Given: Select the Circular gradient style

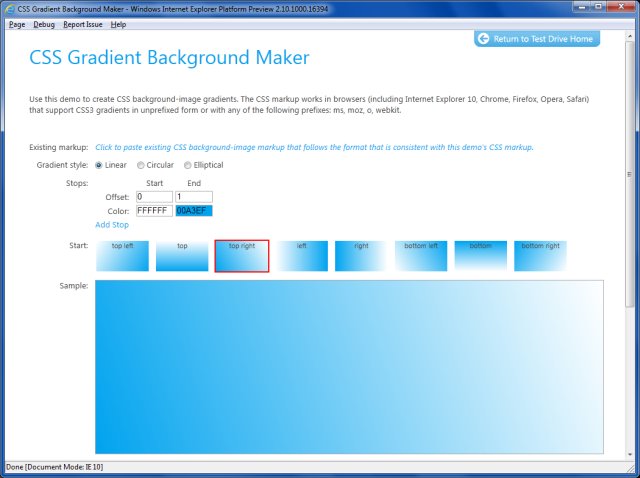Looking at the screenshot, I should [141, 165].
